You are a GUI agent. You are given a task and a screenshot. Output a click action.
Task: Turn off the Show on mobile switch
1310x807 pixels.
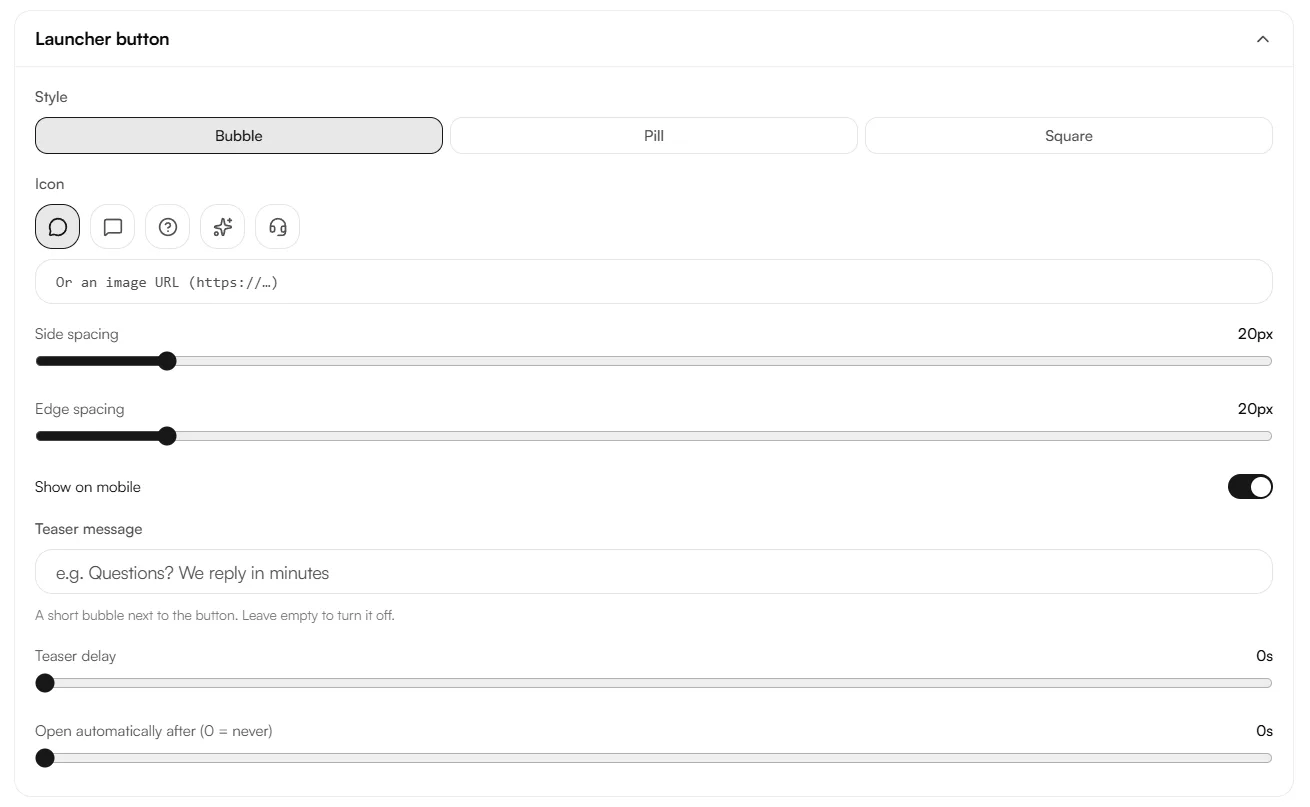coord(1250,487)
